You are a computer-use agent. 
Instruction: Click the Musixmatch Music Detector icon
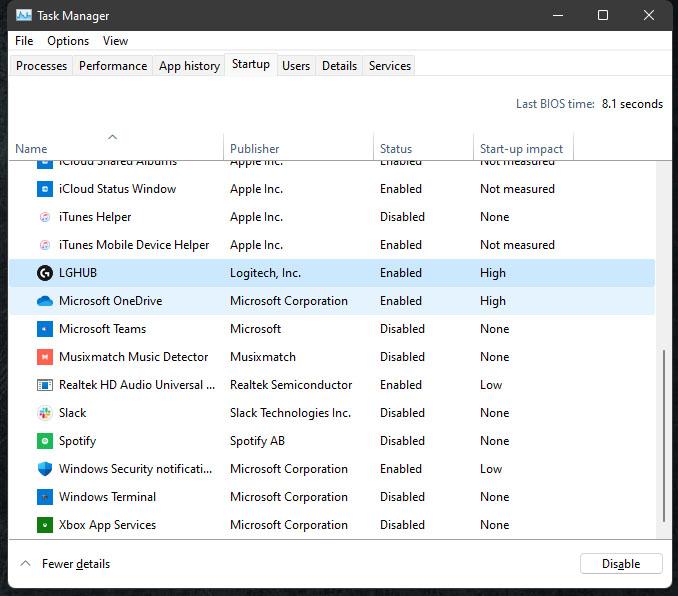(x=45, y=357)
